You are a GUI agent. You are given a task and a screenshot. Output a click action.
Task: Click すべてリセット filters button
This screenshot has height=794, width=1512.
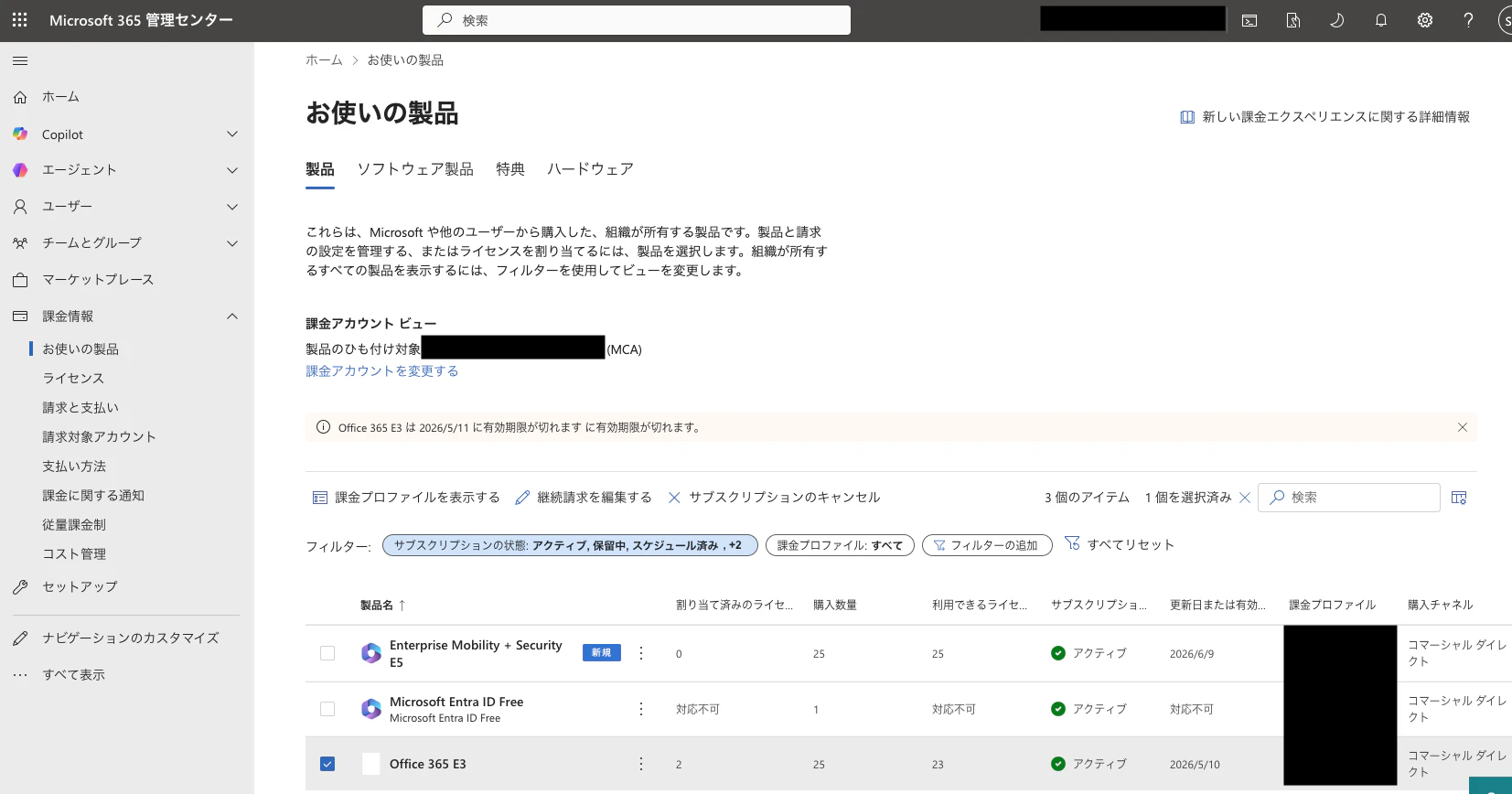[x=1120, y=544]
